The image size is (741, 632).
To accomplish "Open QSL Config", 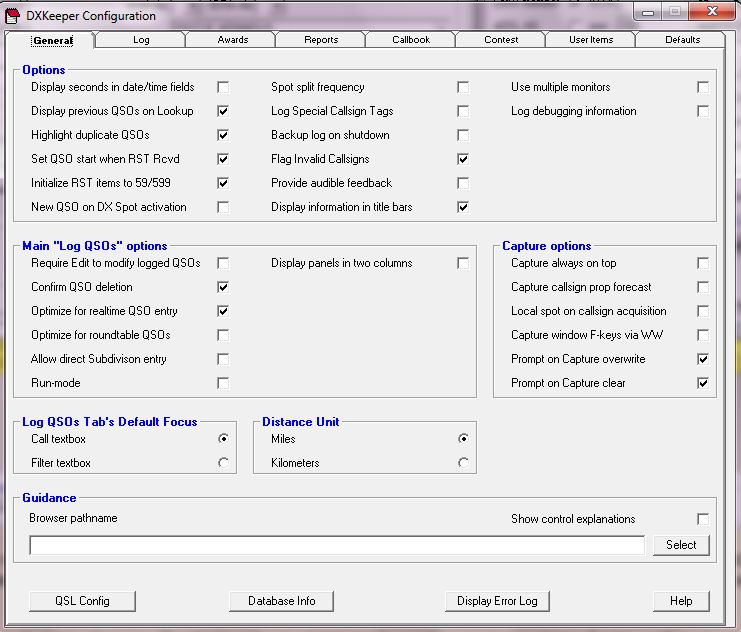I will 82,601.
